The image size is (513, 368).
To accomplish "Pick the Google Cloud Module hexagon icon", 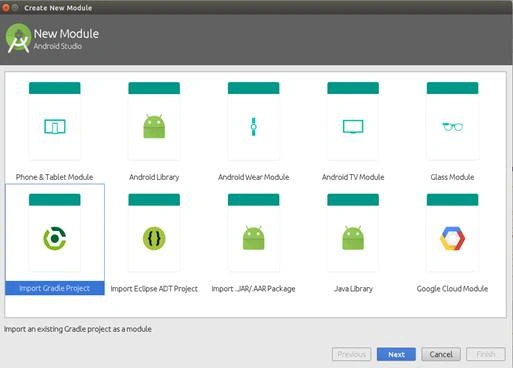I will [453, 238].
